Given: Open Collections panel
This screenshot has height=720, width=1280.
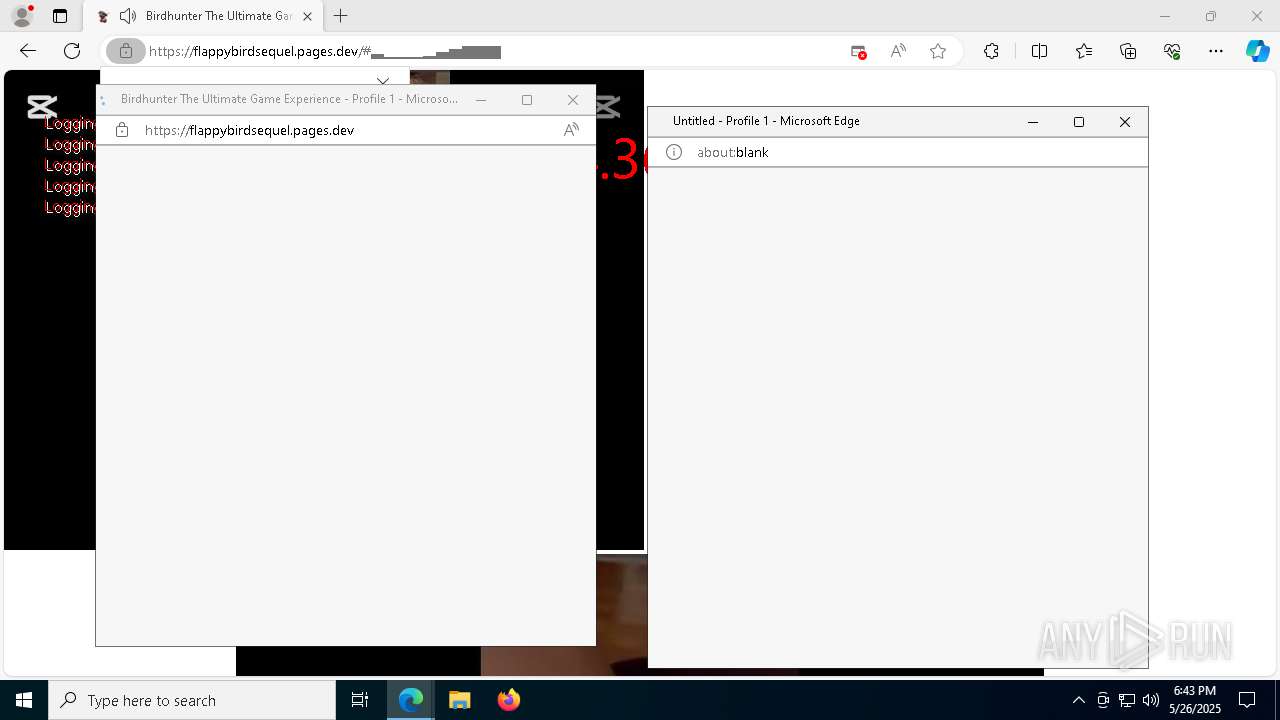Looking at the screenshot, I should (x=1128, y=51).
